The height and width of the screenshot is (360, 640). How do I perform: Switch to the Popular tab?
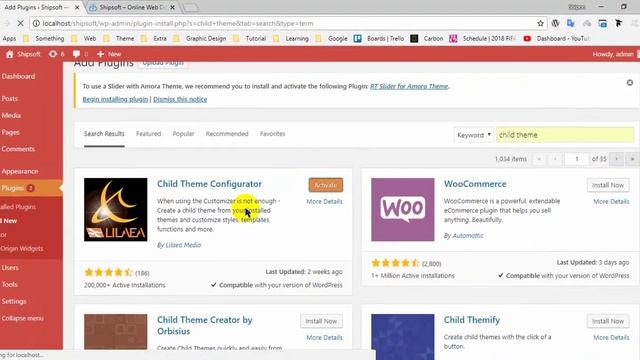183,134
